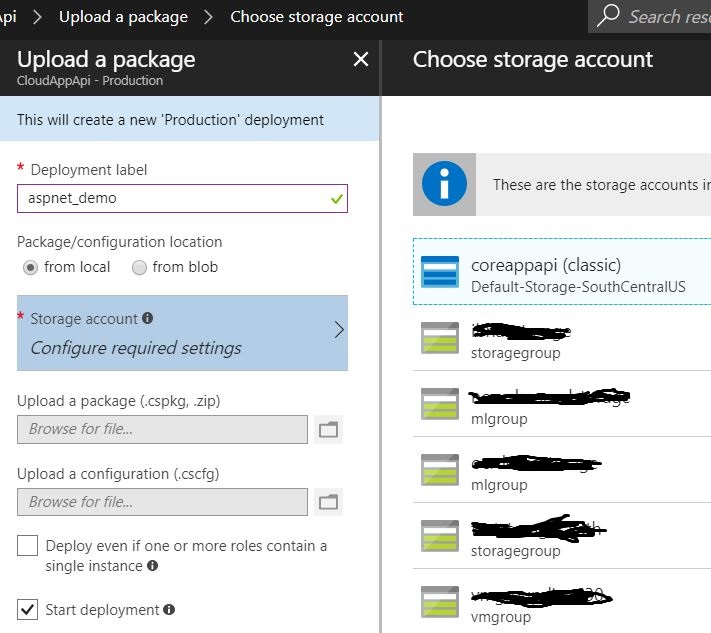Click the search magnifier icon
This screenshot has height=633, width=711.
pos(608,16)
